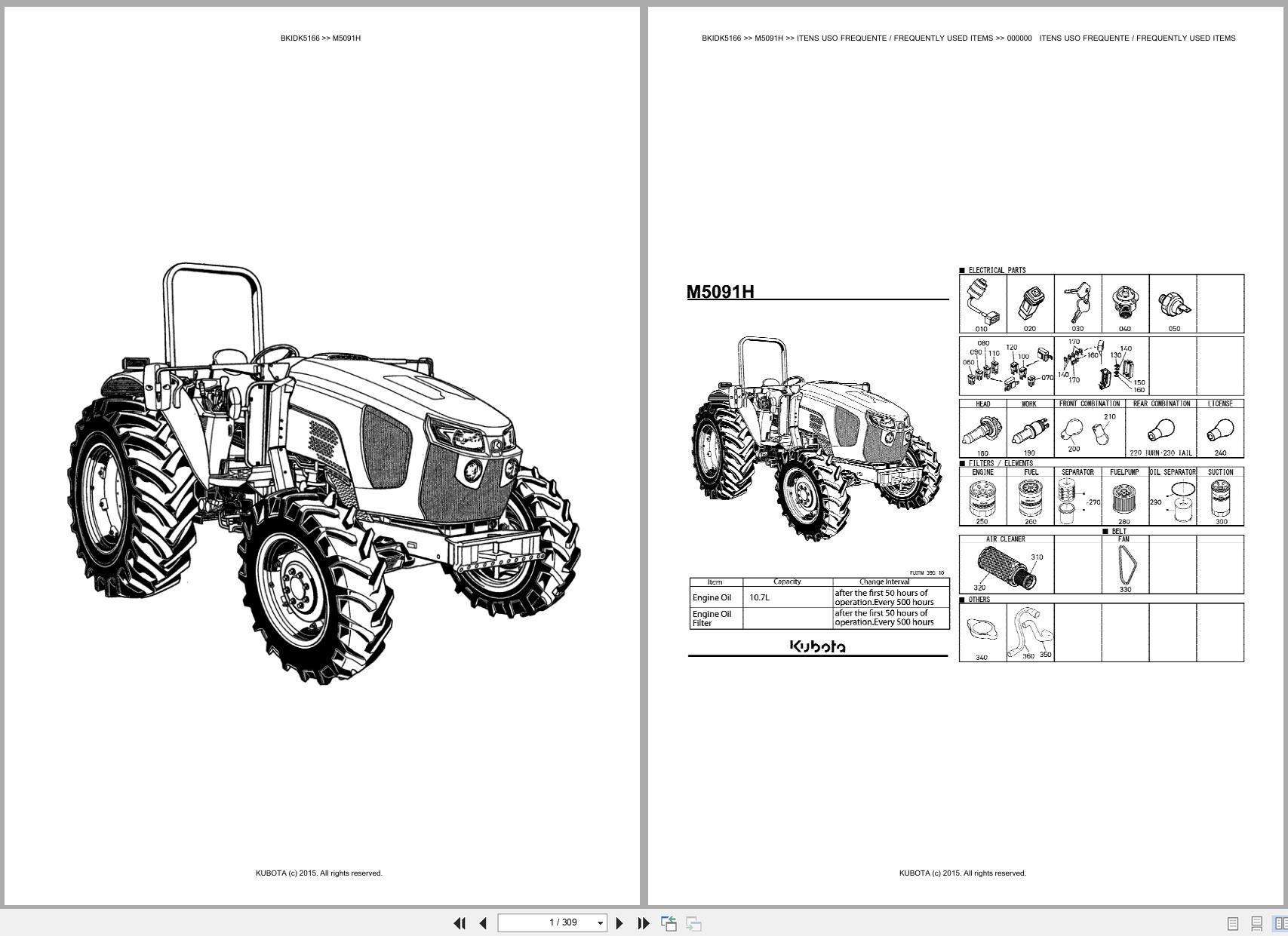Go to the previous page
Screen dimensions: 1288x936
click(x=483, y=923)
